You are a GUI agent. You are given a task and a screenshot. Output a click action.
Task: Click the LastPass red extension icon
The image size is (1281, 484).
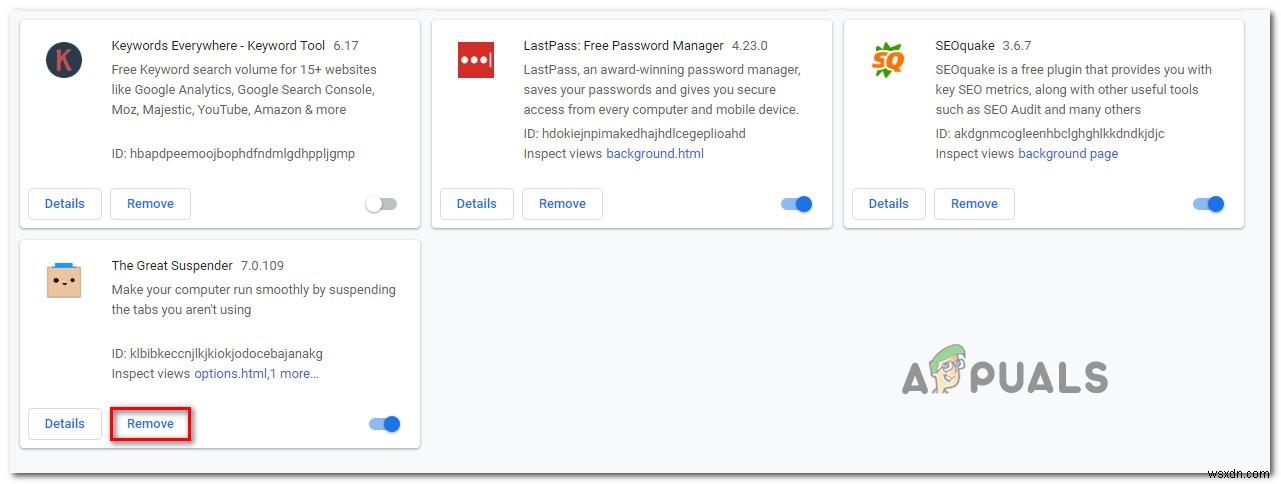[476, 61]
